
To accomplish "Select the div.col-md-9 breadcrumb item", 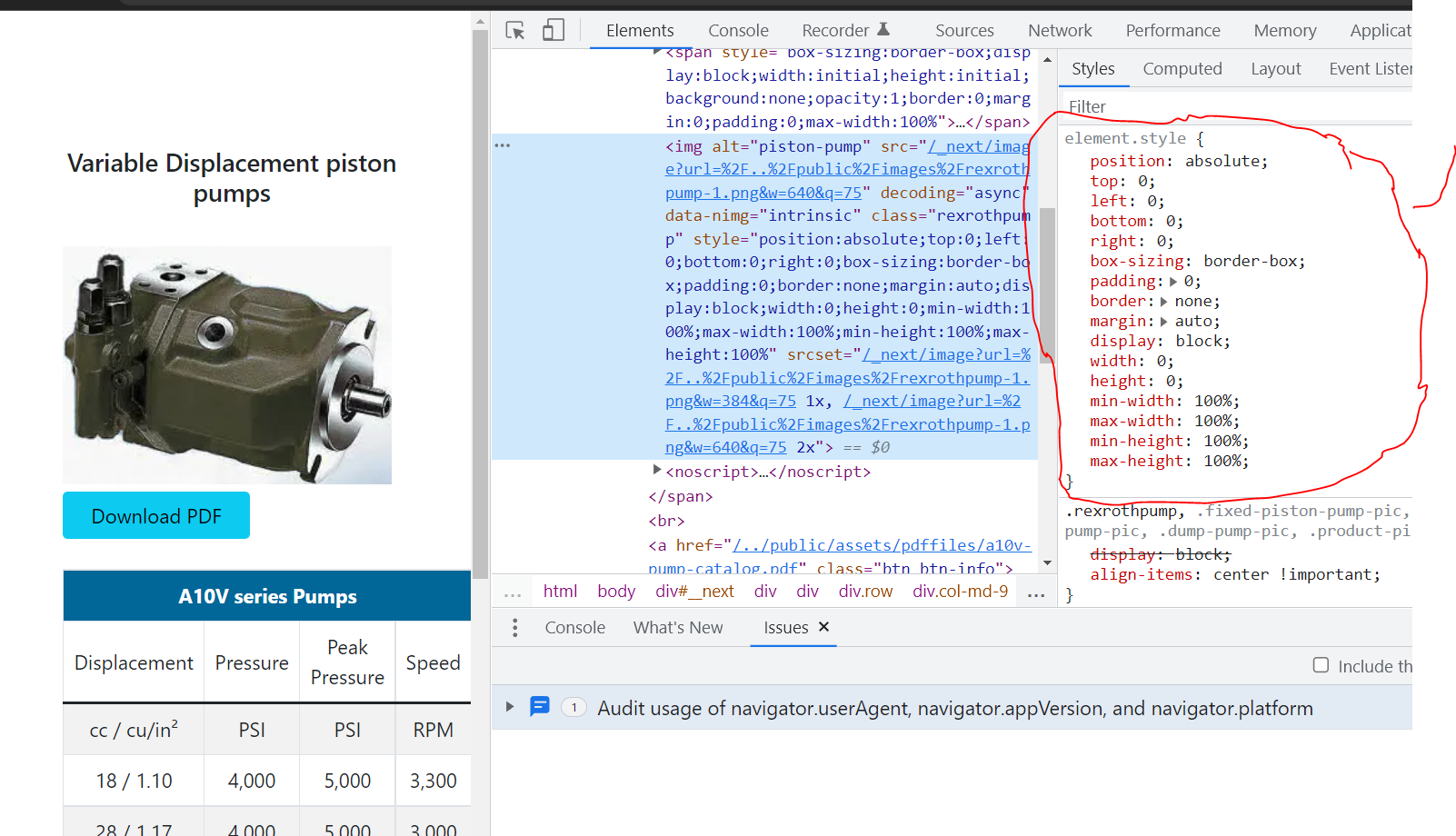I will point(960,591).
